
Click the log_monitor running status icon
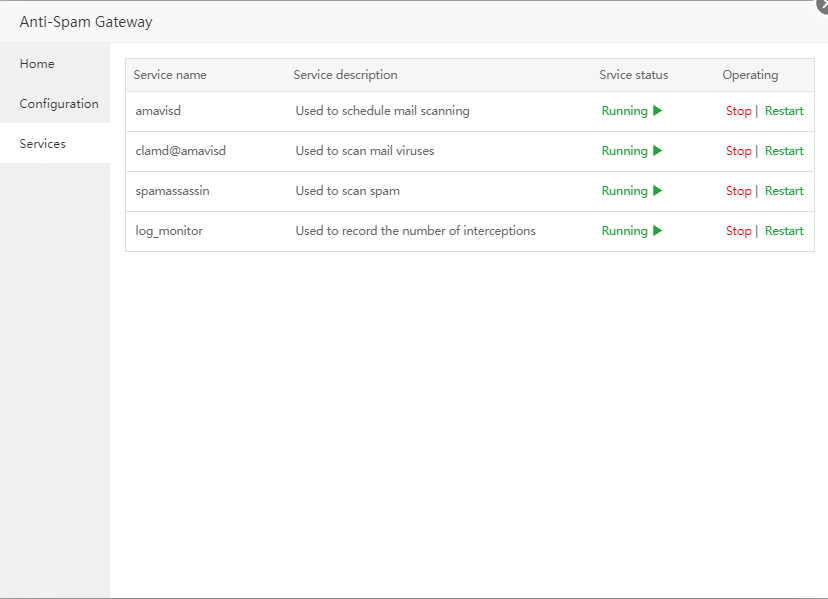click(x=657, y=231)
